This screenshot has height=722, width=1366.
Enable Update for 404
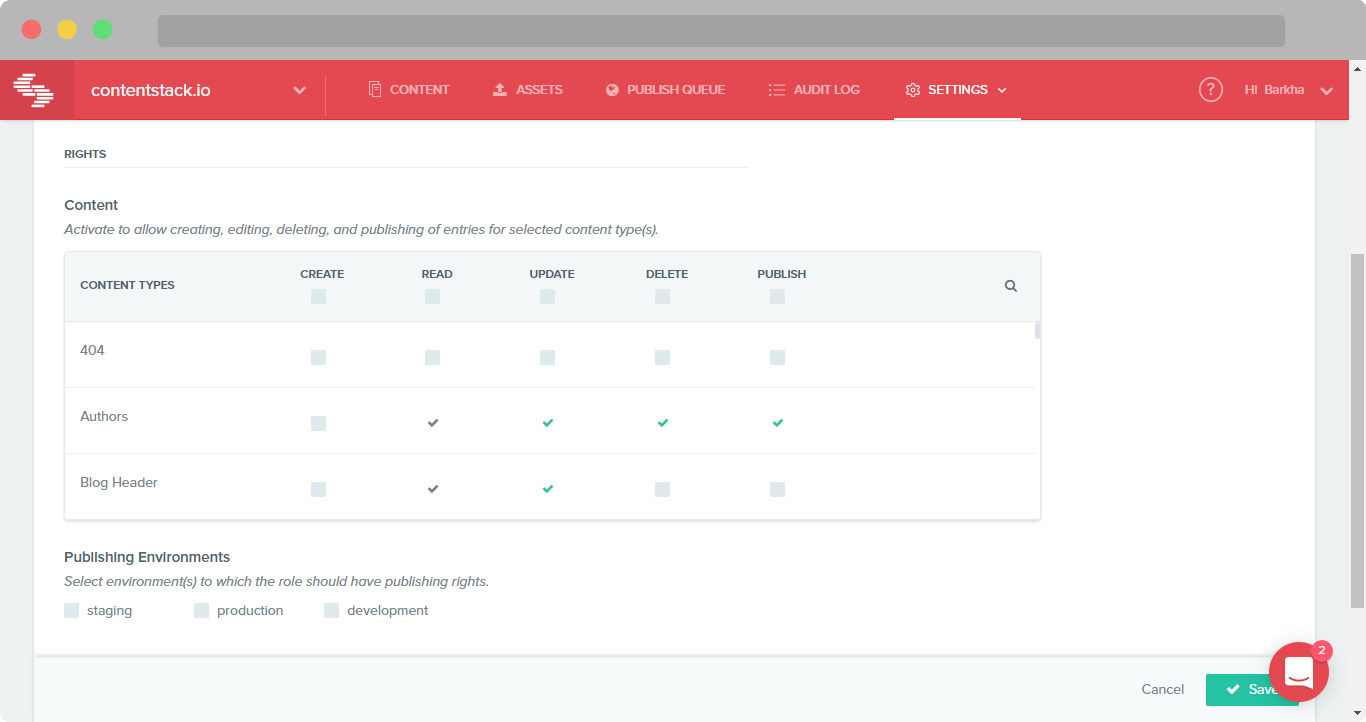pyautogui.click(x=547, y=357)
